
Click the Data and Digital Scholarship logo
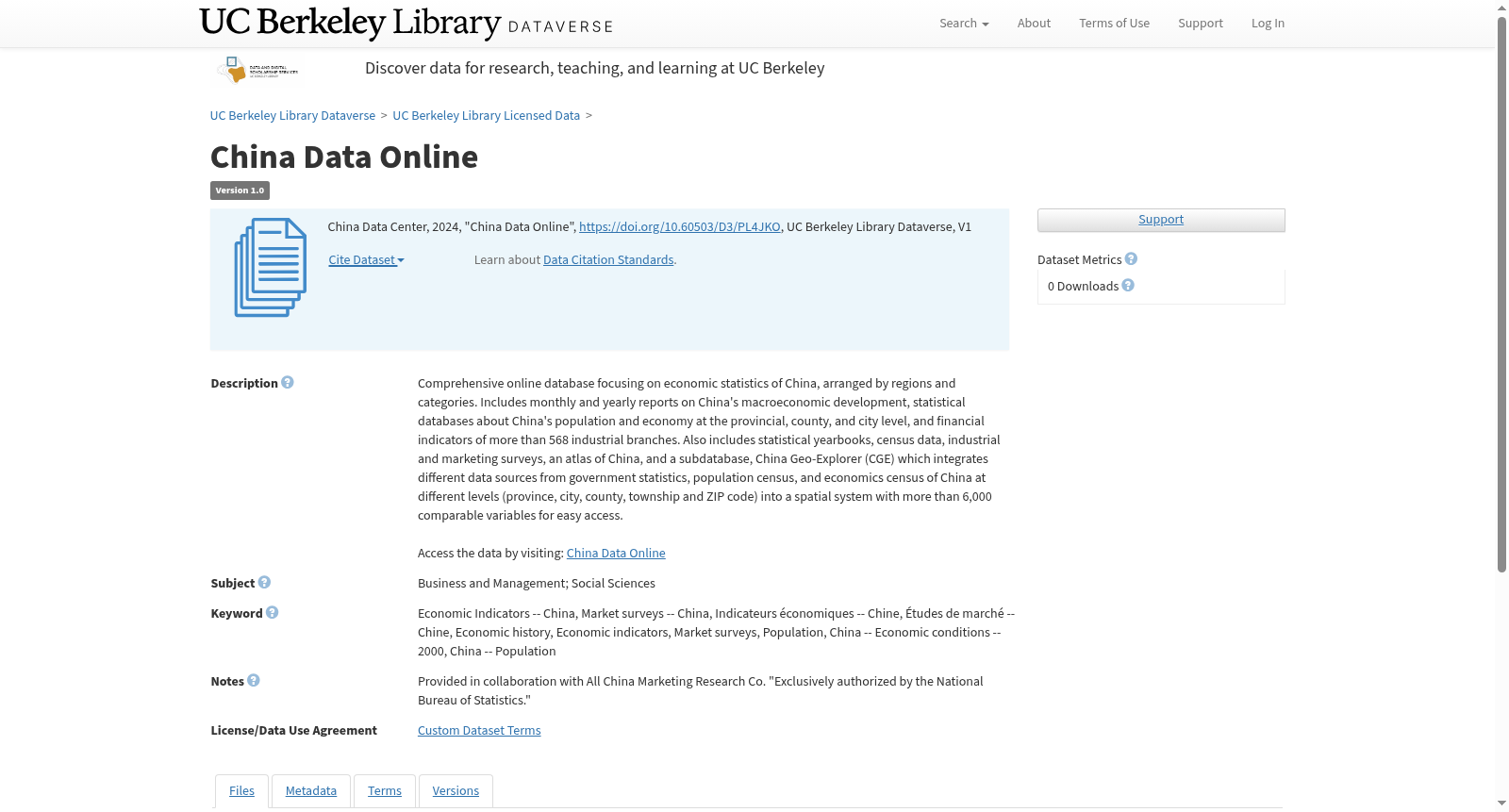257,70
